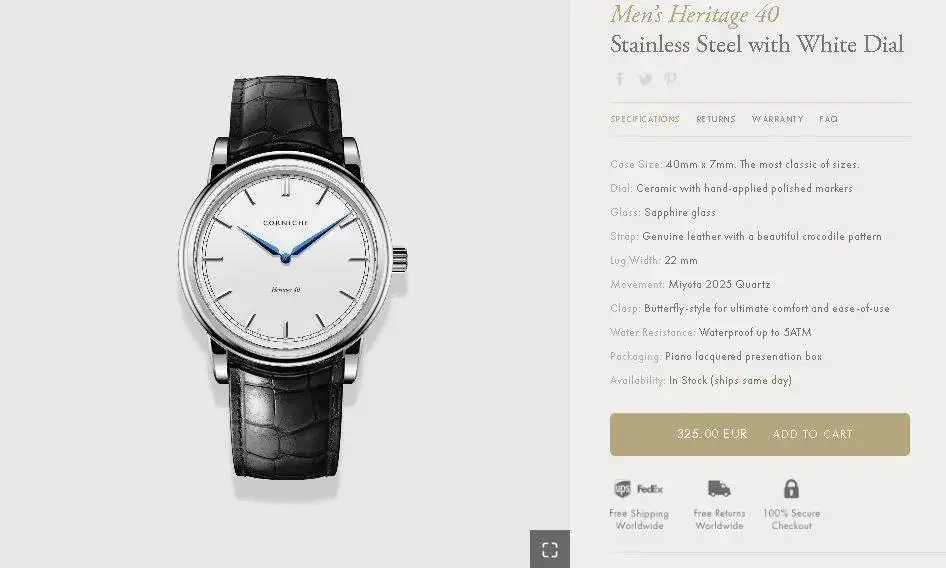Share product on Facebook icon
Image resolution: width=946 pixels, height=568 pixels.
coord(620,79)
